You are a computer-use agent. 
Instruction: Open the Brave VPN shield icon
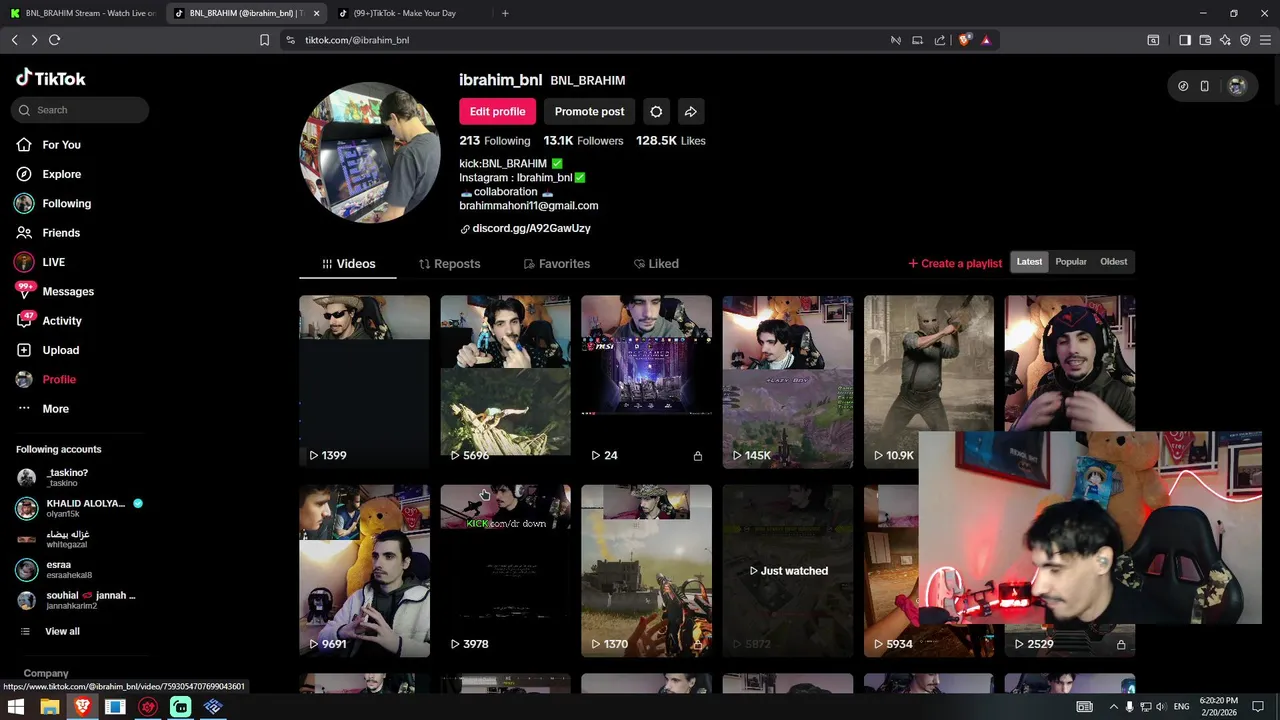tap(1245, 40)
